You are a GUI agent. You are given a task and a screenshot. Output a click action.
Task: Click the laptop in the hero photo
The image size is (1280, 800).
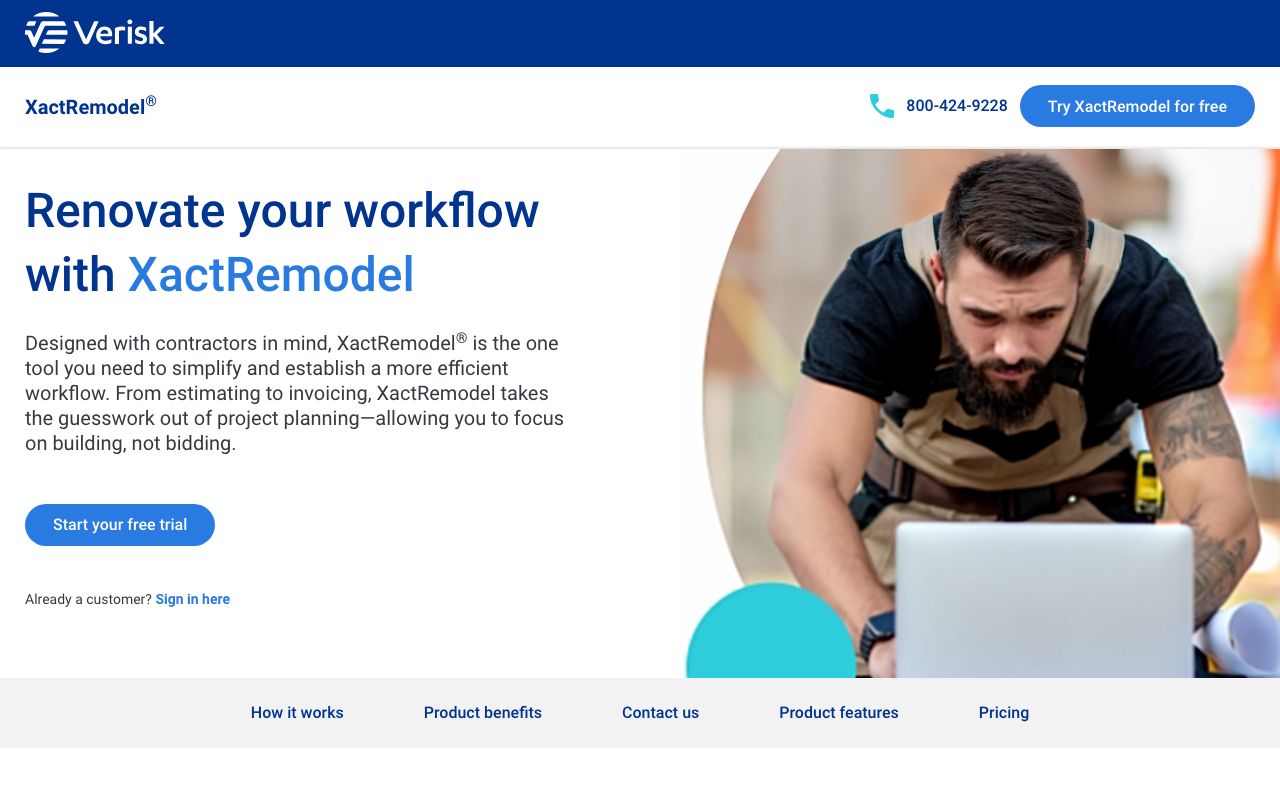(1043, 600)
